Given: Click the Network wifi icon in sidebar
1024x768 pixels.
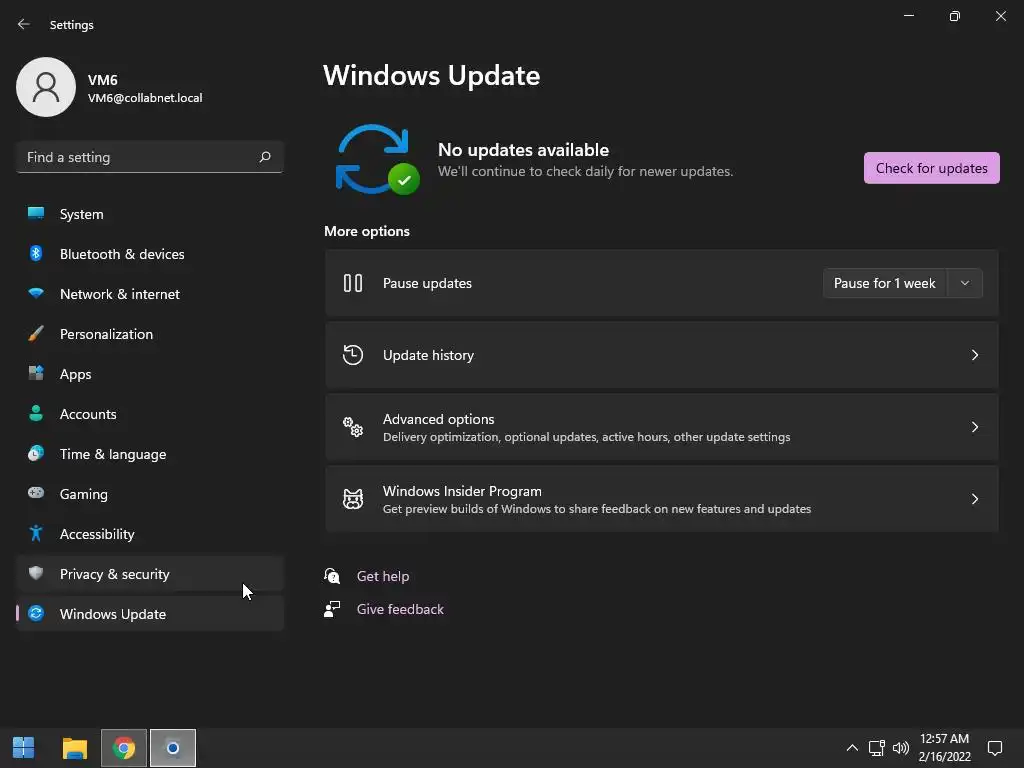Looking at the screenshot, I should 36,293.
